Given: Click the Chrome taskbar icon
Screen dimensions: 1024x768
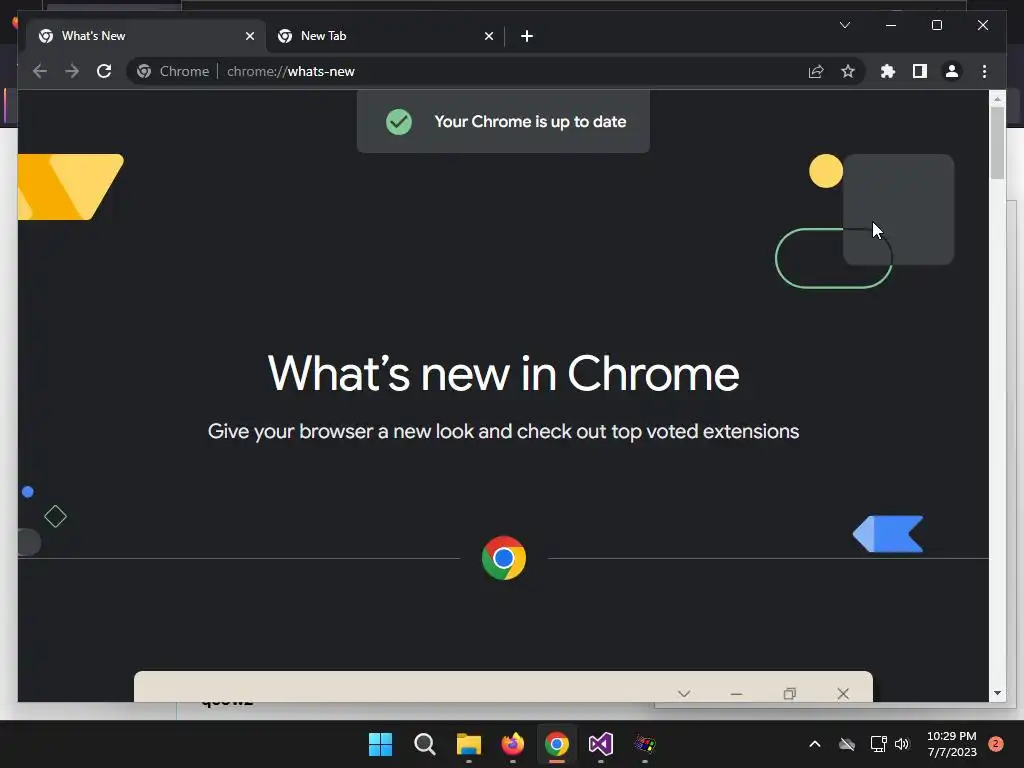Looking at the screenshot, I should (x=556, y=744).
